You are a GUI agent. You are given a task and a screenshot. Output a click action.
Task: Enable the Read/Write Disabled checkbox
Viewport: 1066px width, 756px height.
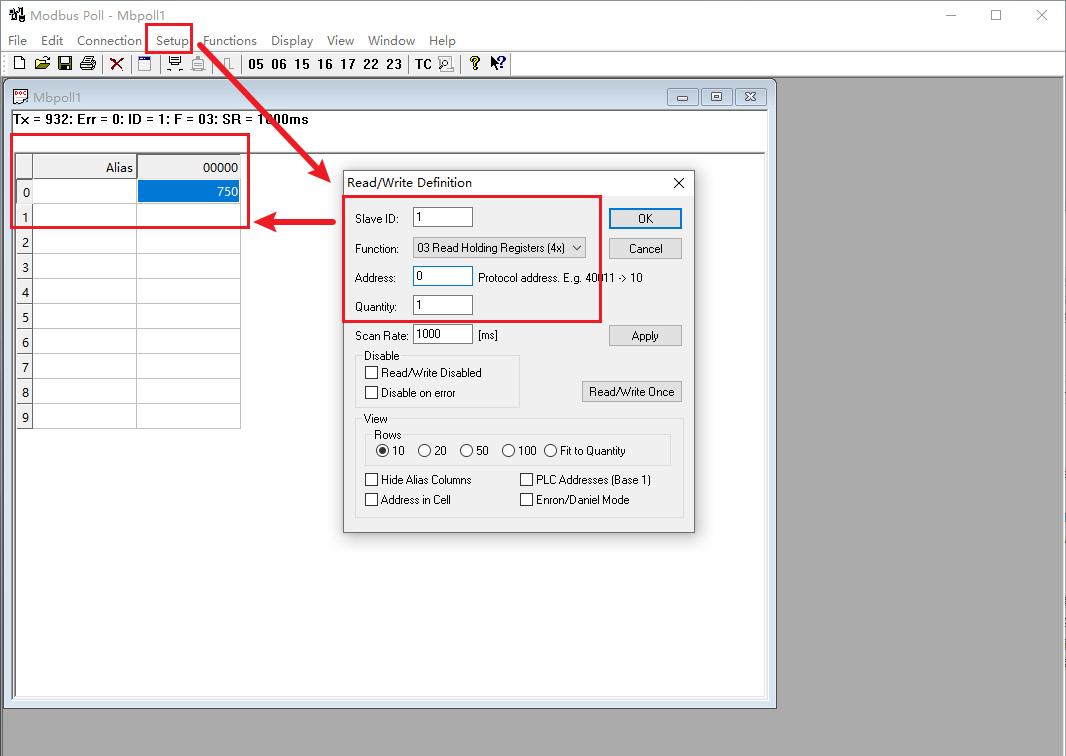[372, 373]
